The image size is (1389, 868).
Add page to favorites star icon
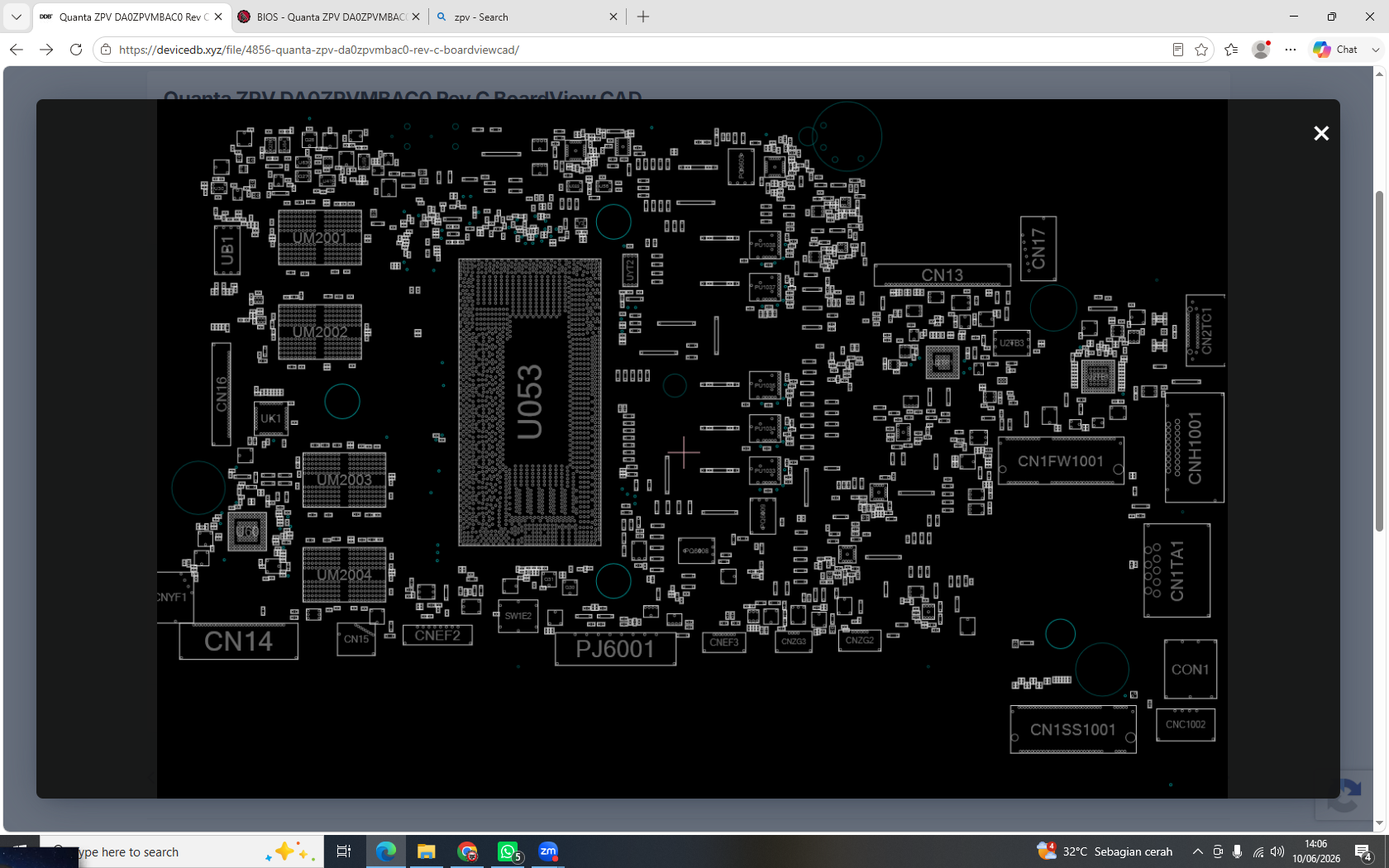[1201, 50]
